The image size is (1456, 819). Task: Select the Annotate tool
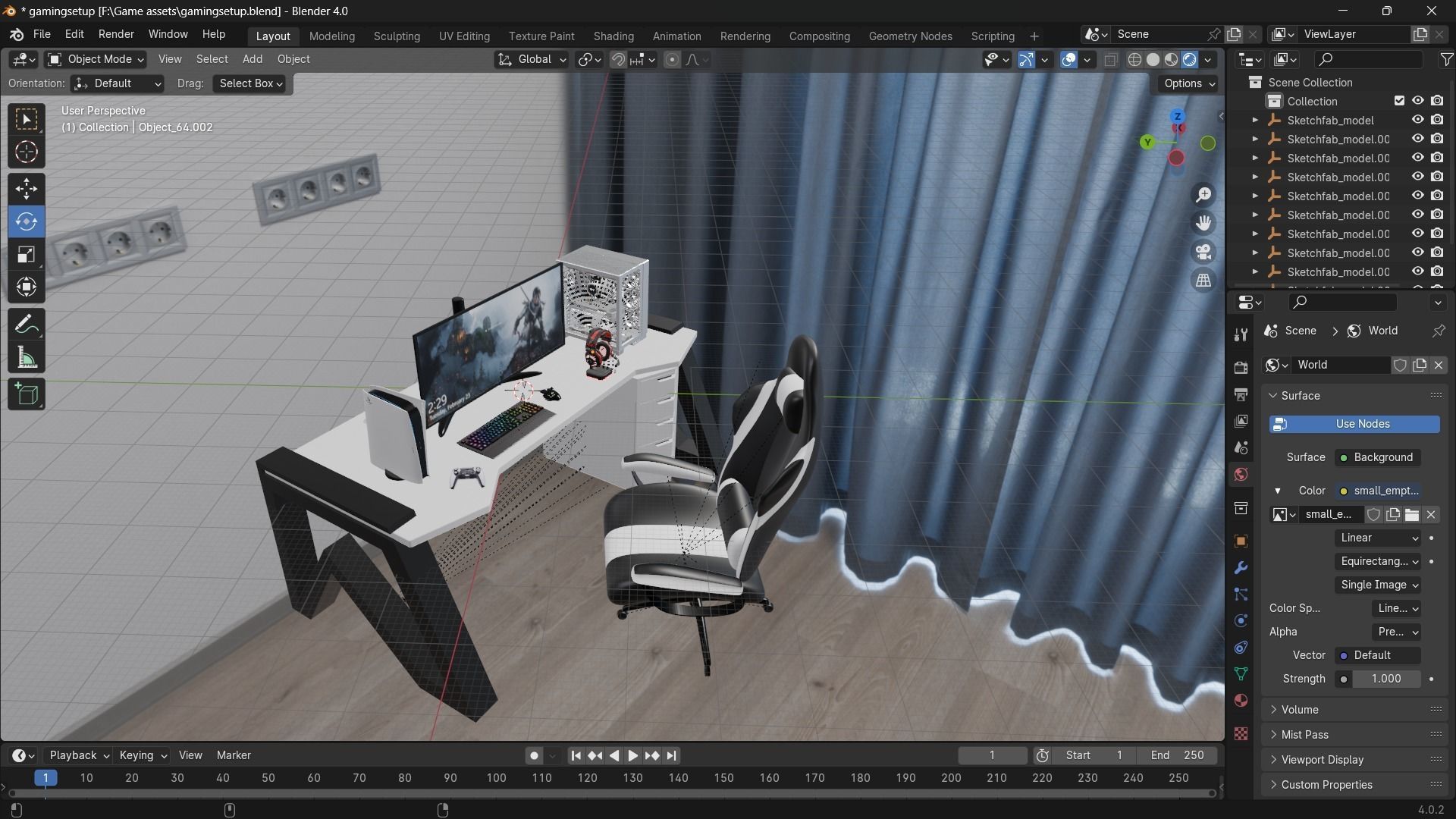click(x=27, y=325)
